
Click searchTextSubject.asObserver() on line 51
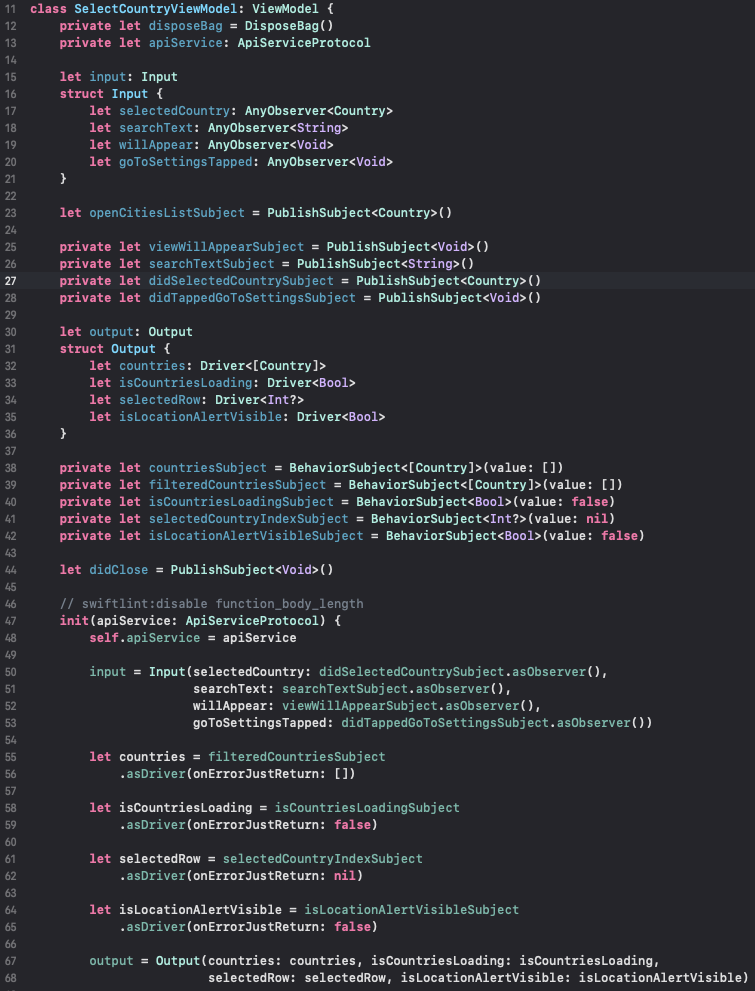tap(392, 690)
